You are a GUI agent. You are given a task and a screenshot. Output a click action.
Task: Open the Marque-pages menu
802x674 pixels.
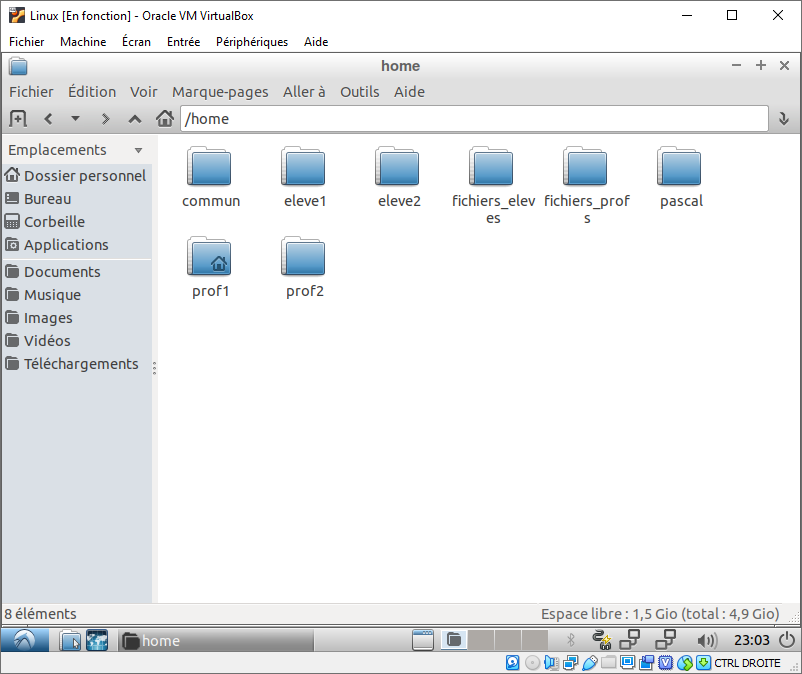(x=220, y=92)
